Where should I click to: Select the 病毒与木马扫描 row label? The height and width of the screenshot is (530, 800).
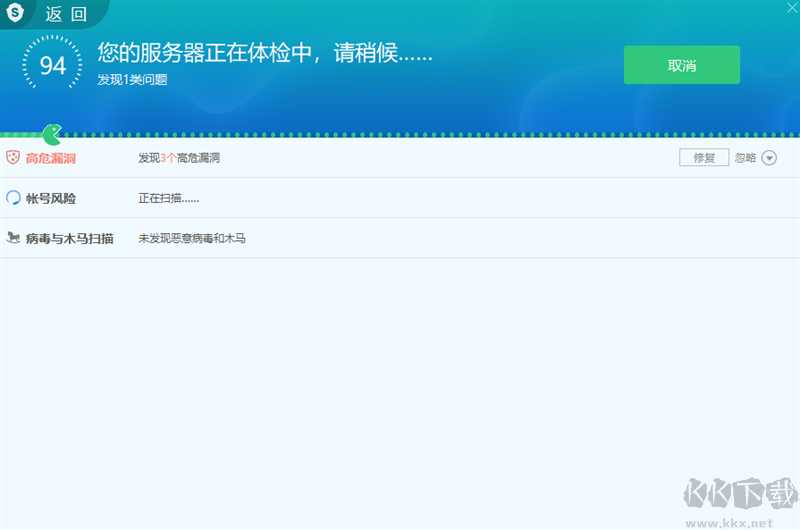(x=69, y=238)
